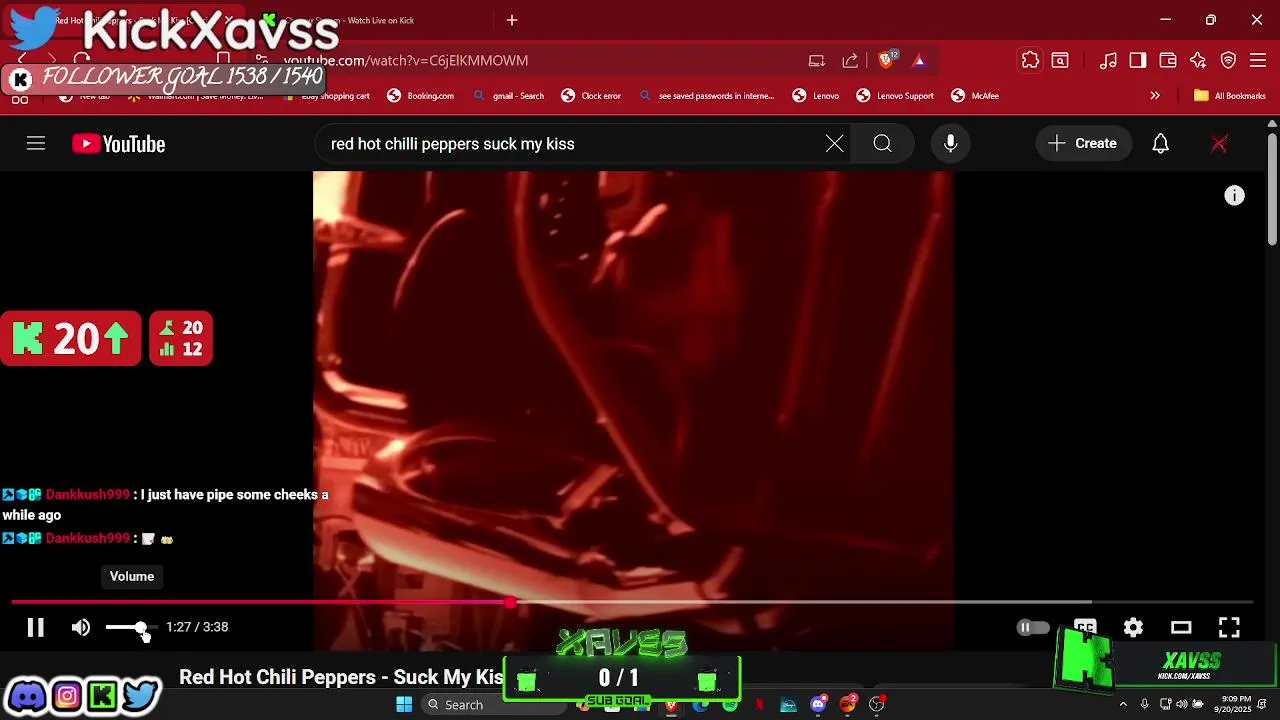Open the taskbar clock and date

(x=1233, y=704)
